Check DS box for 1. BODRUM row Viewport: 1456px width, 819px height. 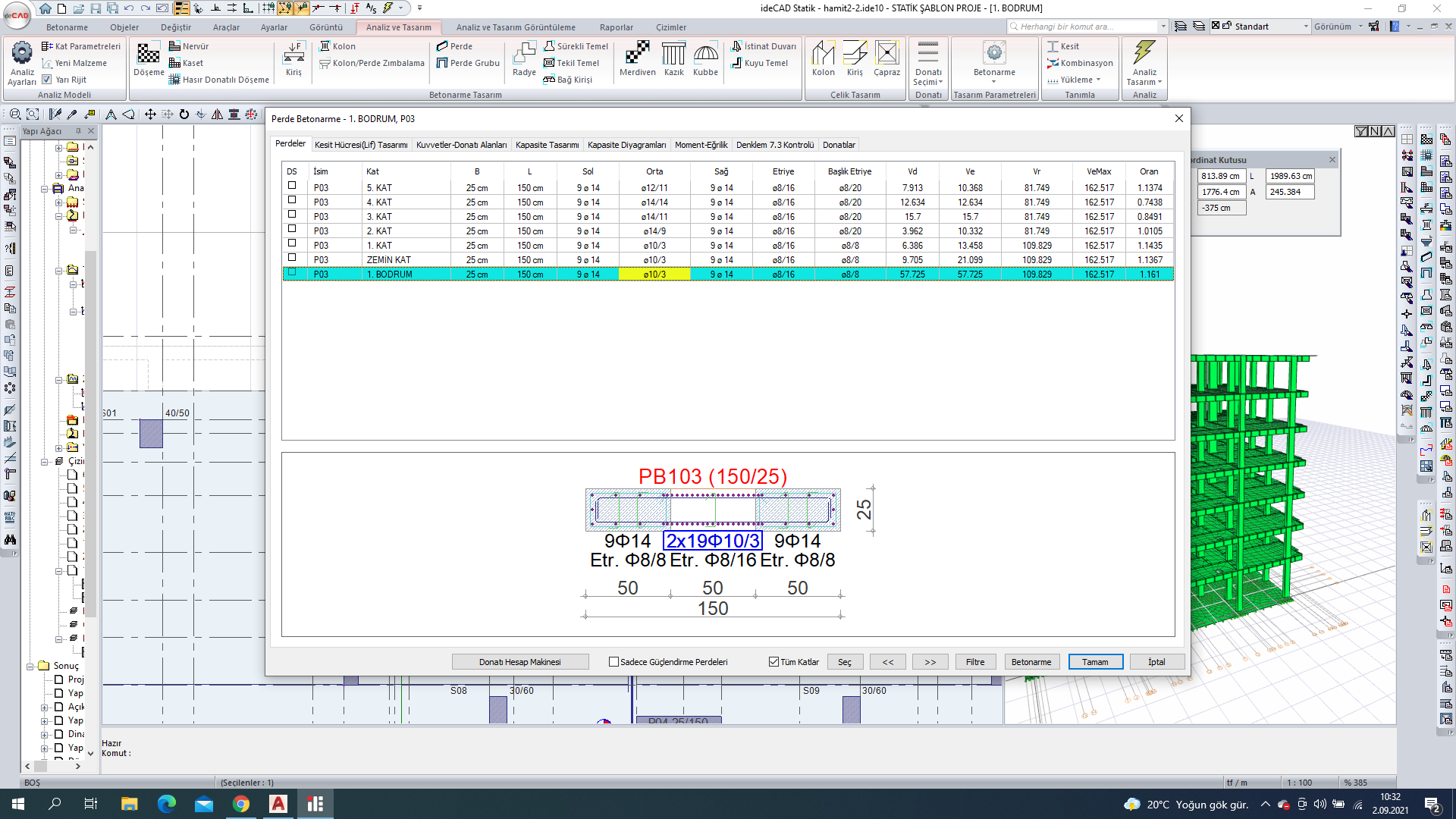pyautogui.click(x=292, y=272)
